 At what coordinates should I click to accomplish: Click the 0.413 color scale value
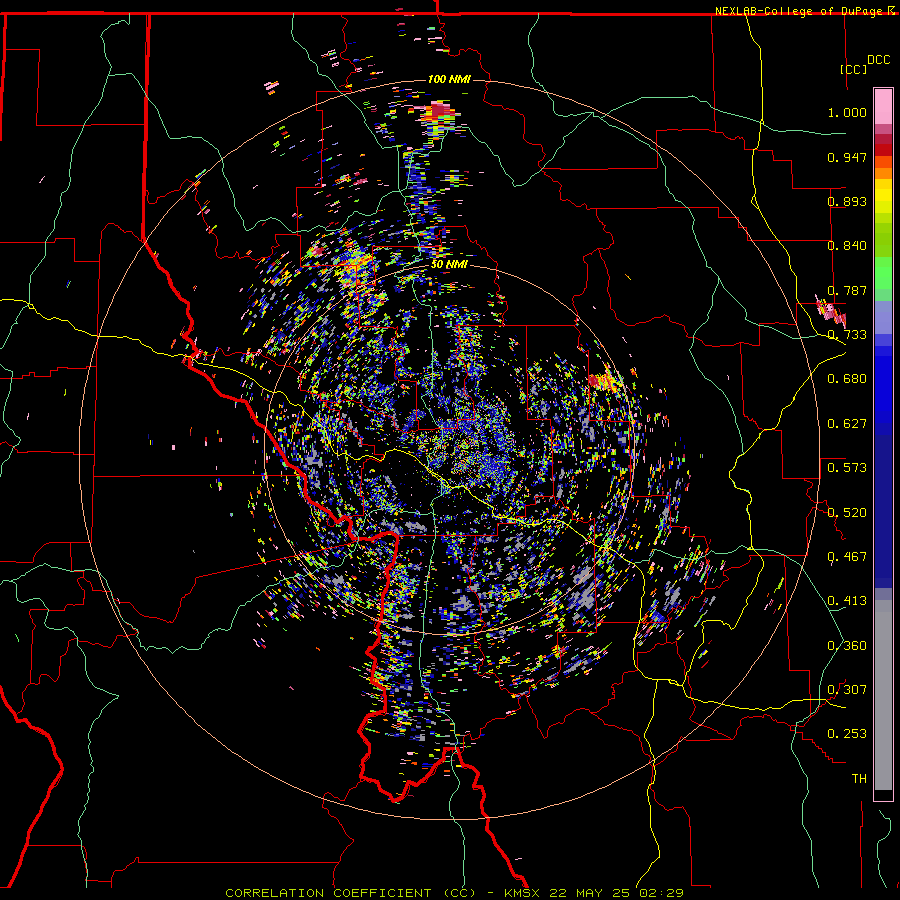tap(847, 601)
